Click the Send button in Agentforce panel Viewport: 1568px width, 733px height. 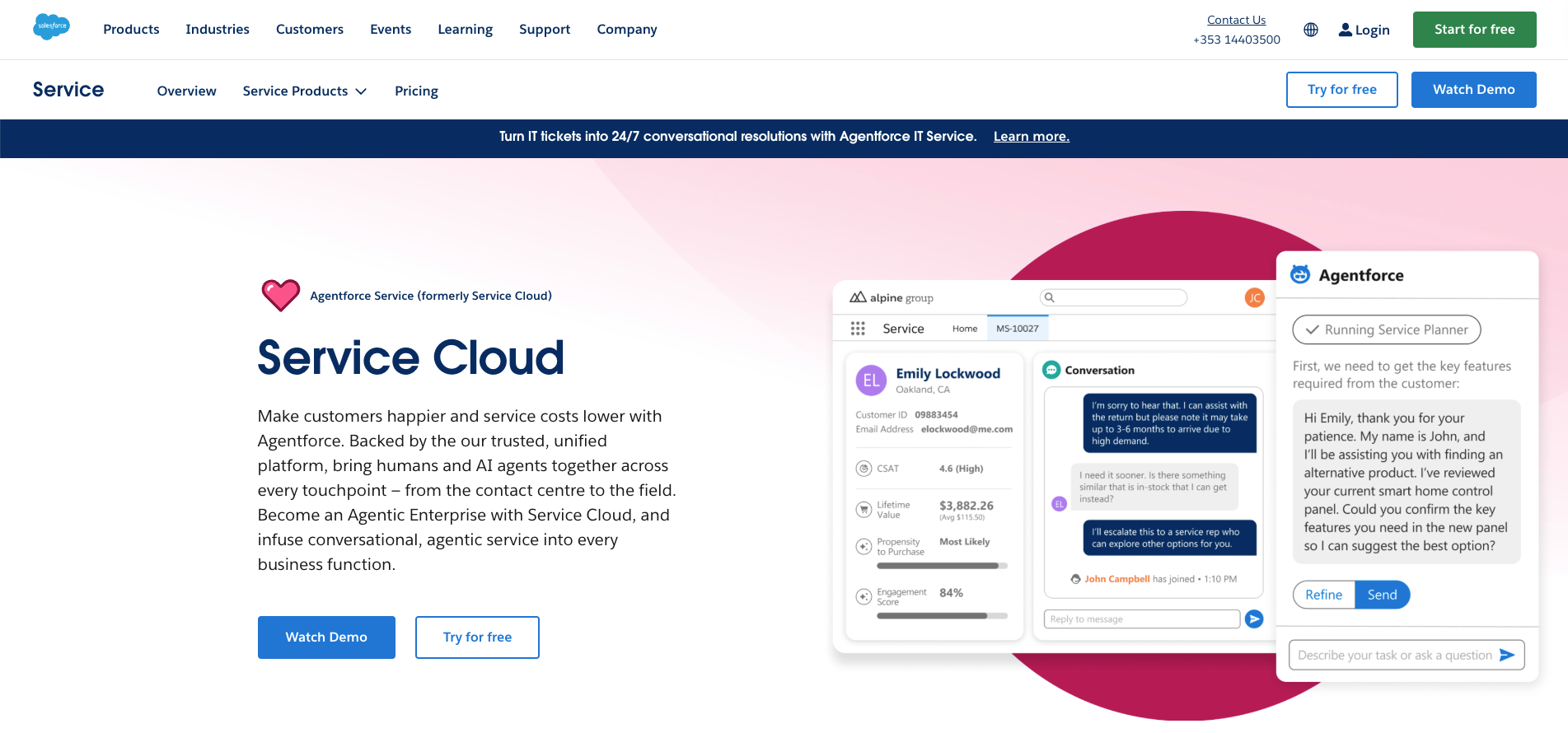coord(1382,595)
